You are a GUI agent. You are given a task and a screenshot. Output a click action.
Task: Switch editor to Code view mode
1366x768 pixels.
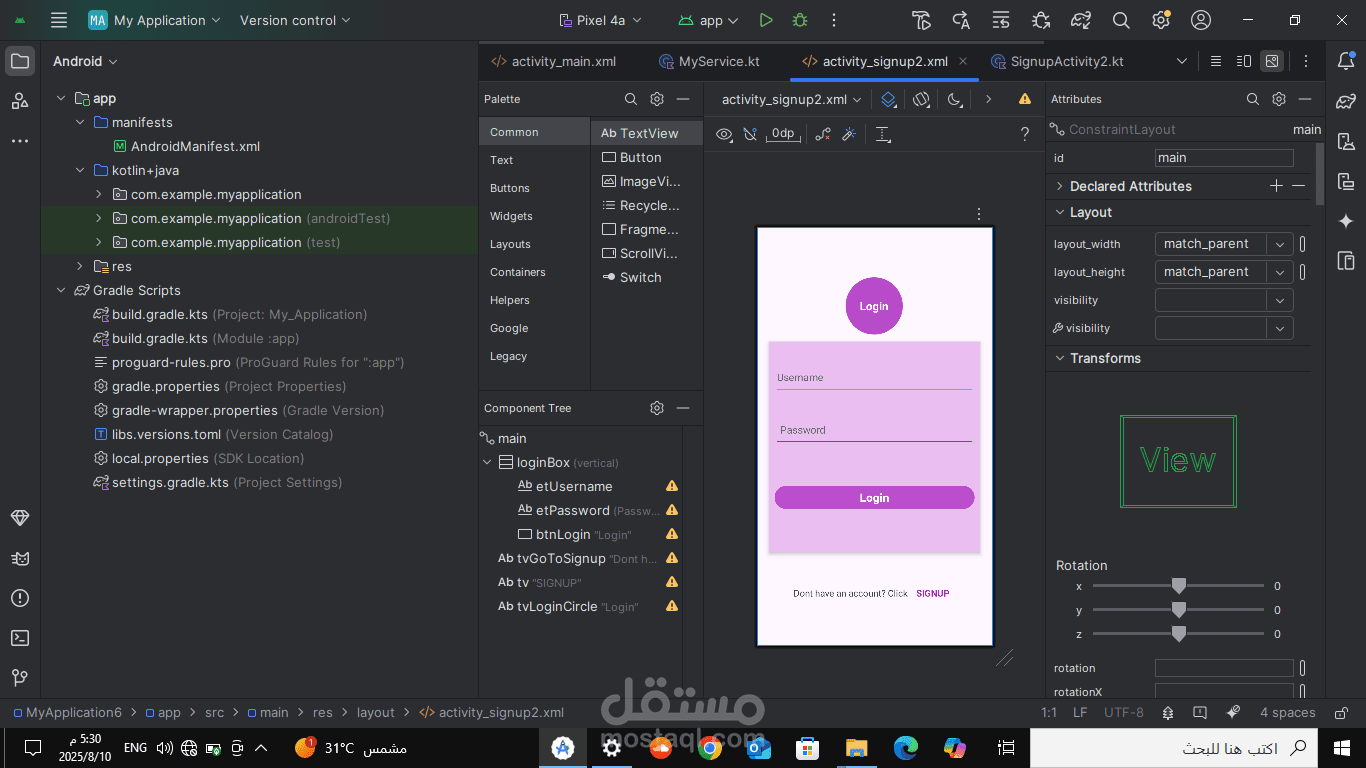1216,61
